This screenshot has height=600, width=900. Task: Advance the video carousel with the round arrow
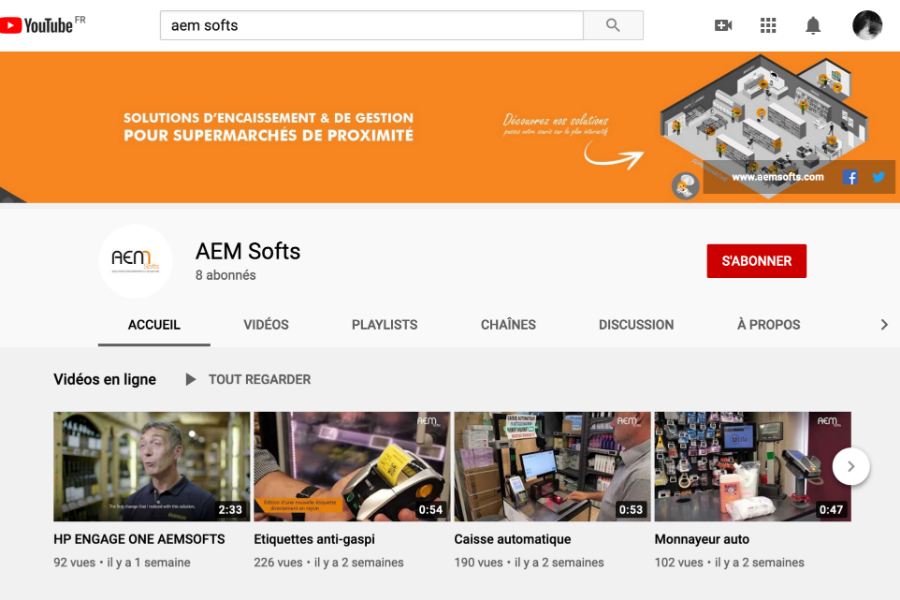click(851, 466)
